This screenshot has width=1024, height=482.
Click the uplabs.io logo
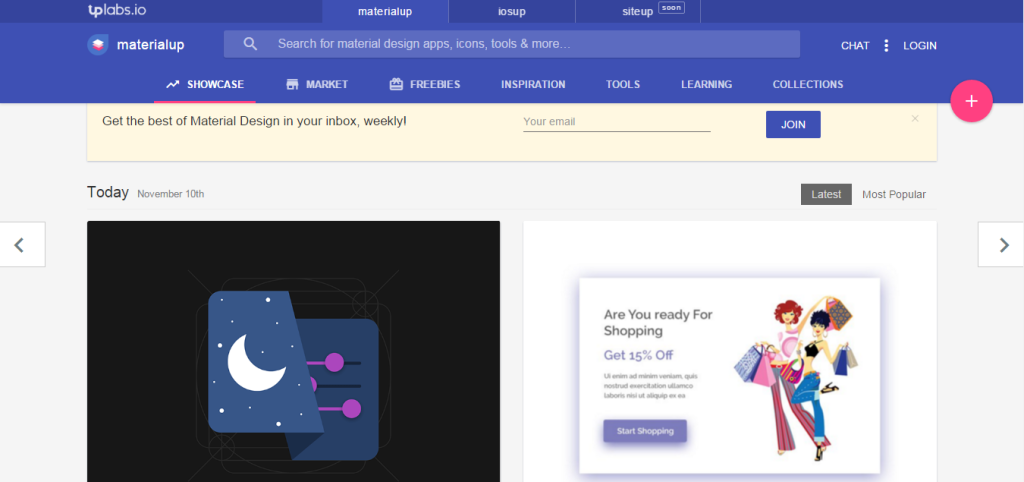click(118, 11)
